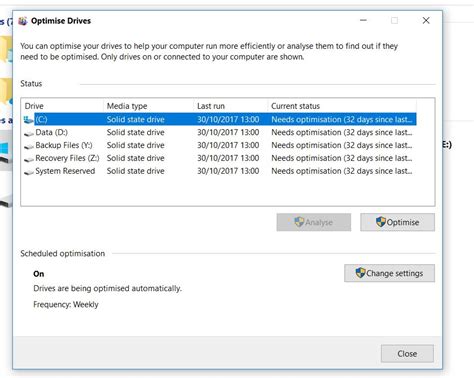
Task: Click the greyed-out Analyse button label
Action: pos(319,222)
